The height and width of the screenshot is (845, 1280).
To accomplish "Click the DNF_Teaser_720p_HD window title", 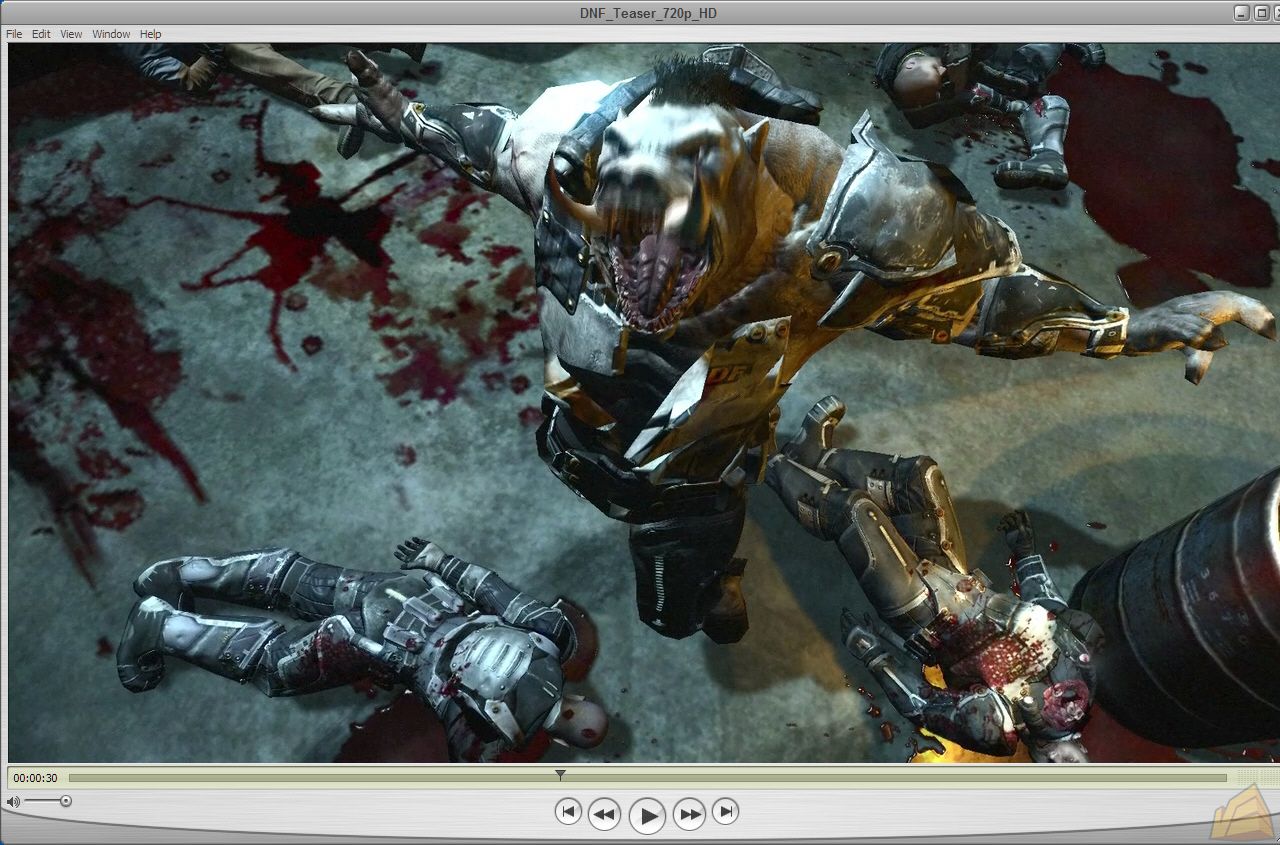I will pos(648,13).
